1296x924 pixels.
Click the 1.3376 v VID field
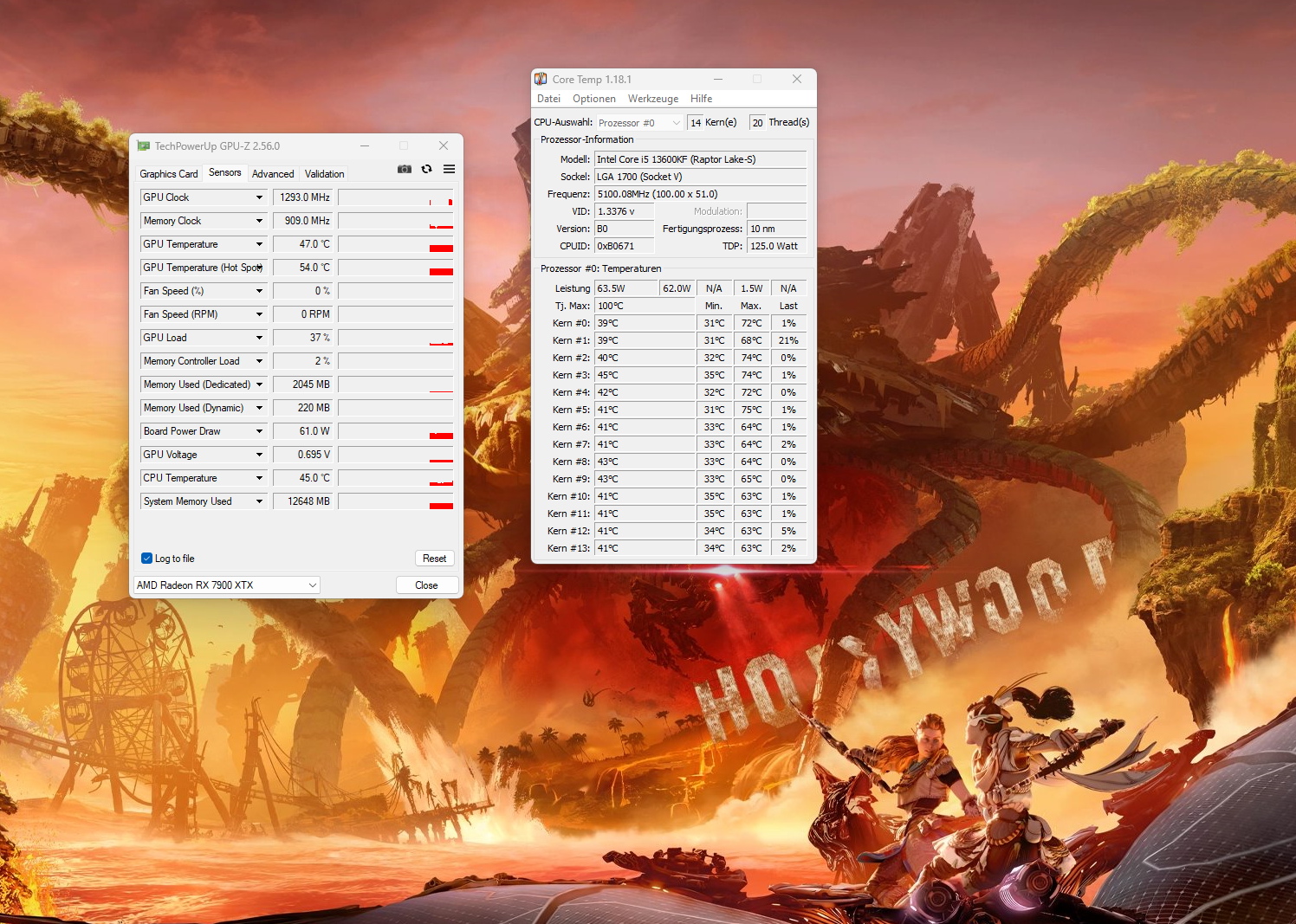pos(625,211)
